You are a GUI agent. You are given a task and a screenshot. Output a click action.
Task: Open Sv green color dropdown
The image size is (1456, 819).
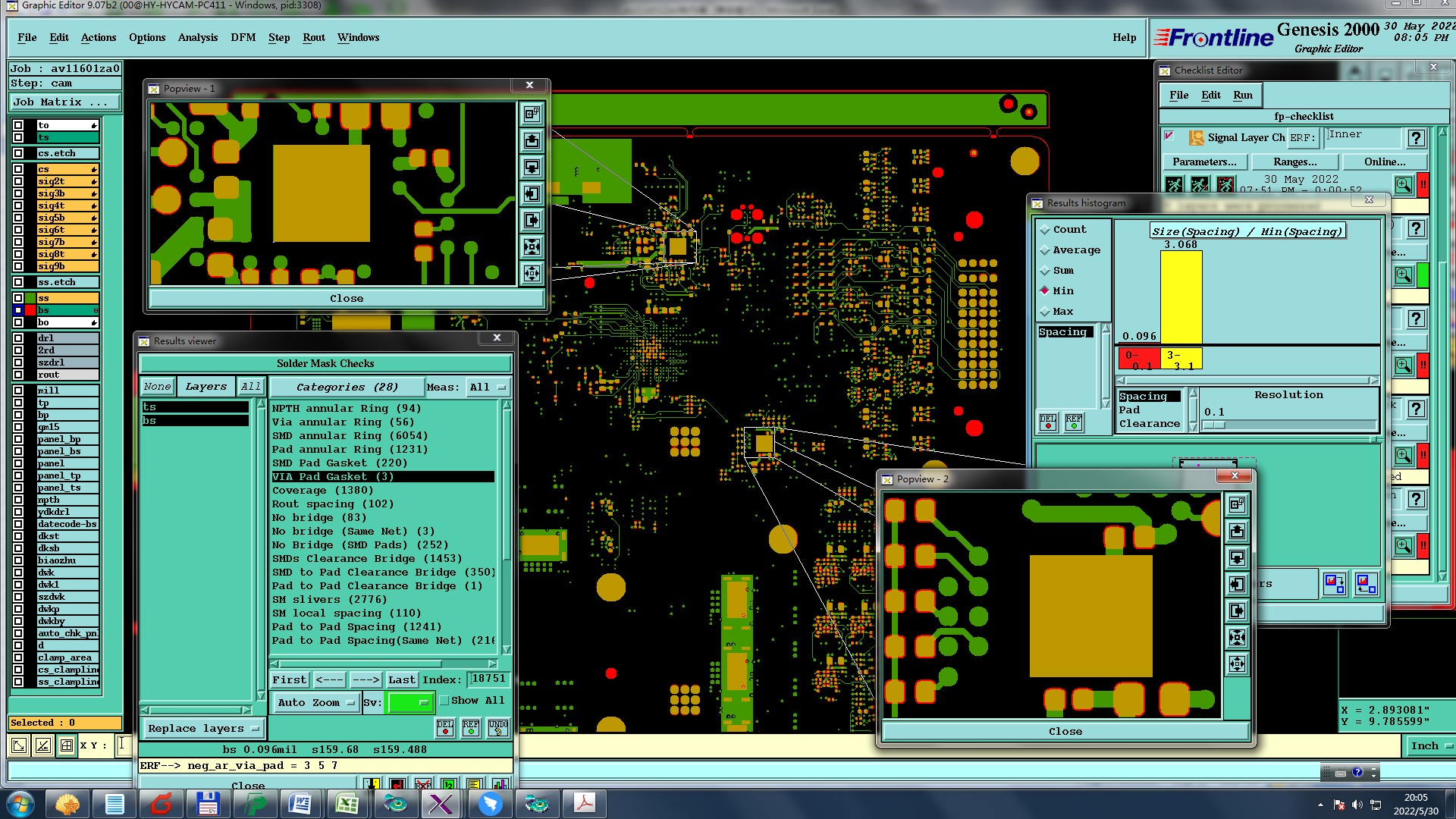click(x=409, y=702)
